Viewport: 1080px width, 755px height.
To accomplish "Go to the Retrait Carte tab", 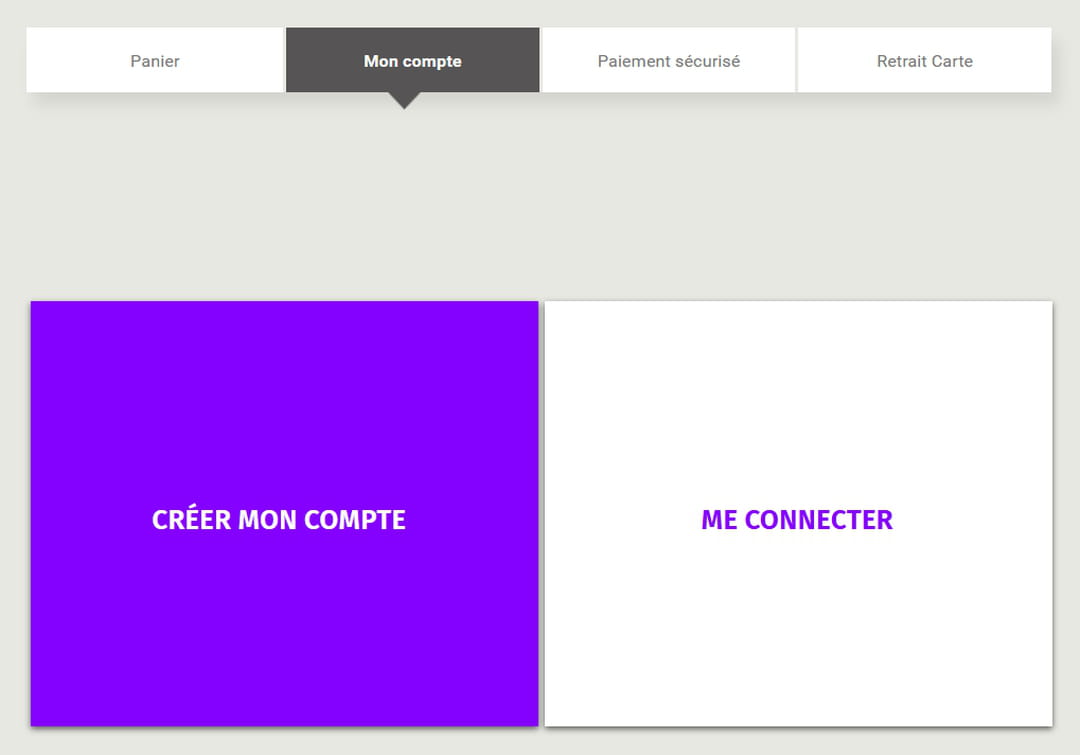I will pyautogui.click(x=924, y=61).
